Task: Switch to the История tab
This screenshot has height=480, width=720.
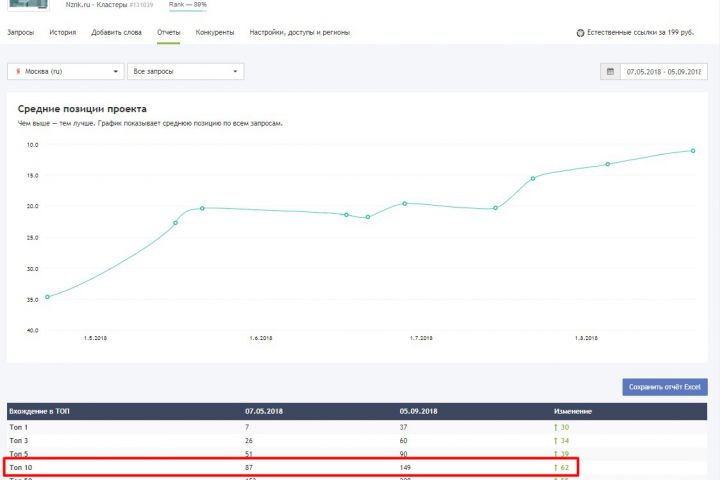Action: point(62,33)
